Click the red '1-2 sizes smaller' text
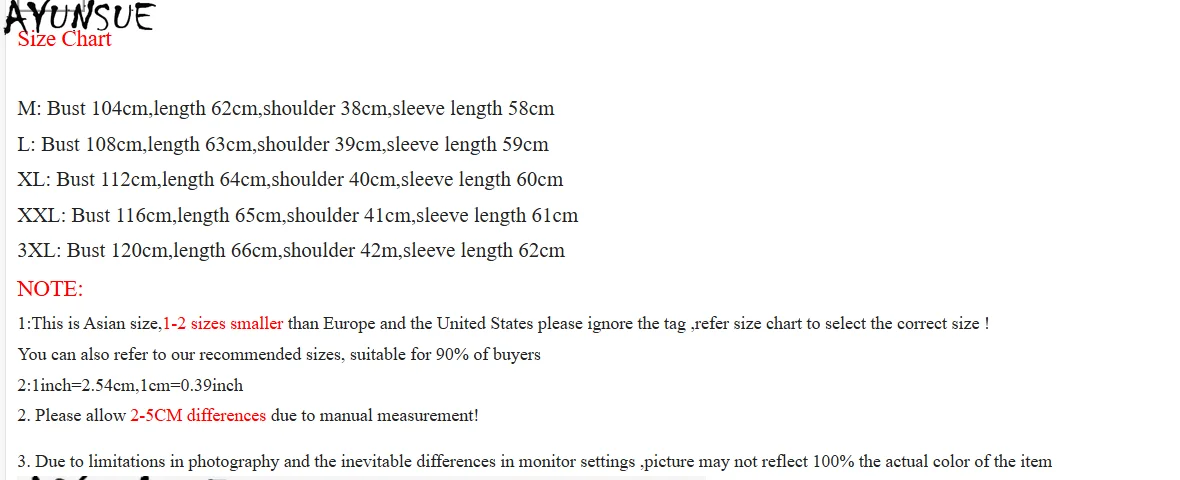 223,324
